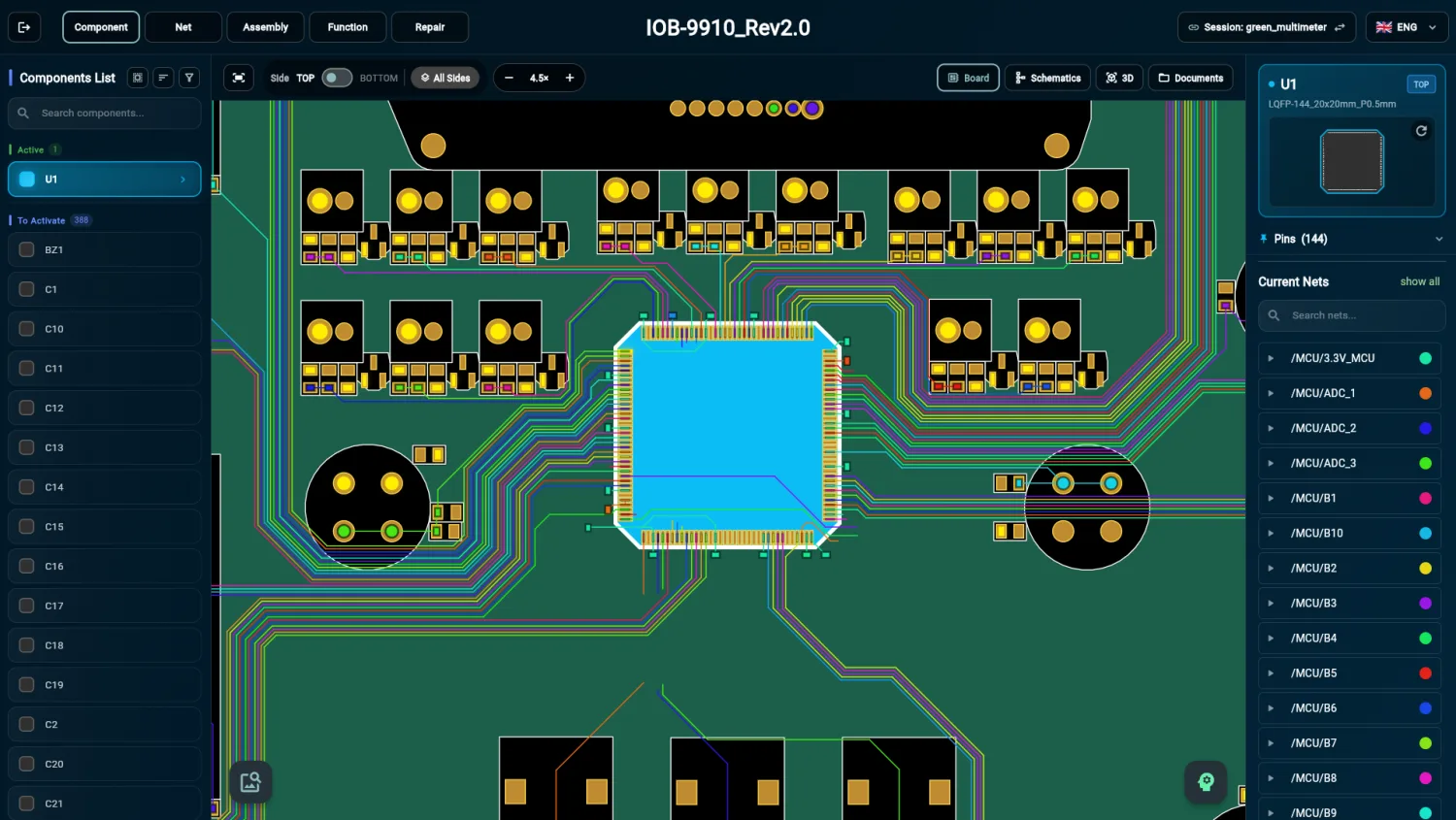Image resolution: width=1456 pixels, height=820 pixels.
Task: Expand the /MCU/ADC_2 net
Action: point(1271,428)
